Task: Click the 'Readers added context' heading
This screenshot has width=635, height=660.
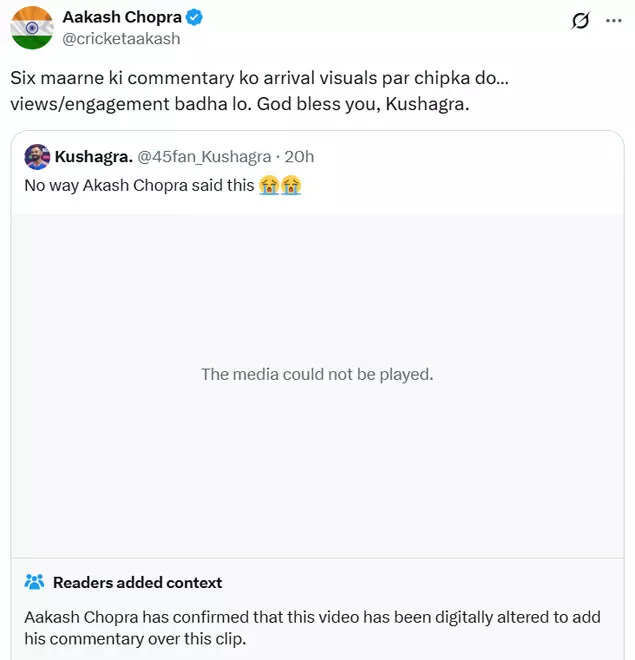Action: pos(137,582)
